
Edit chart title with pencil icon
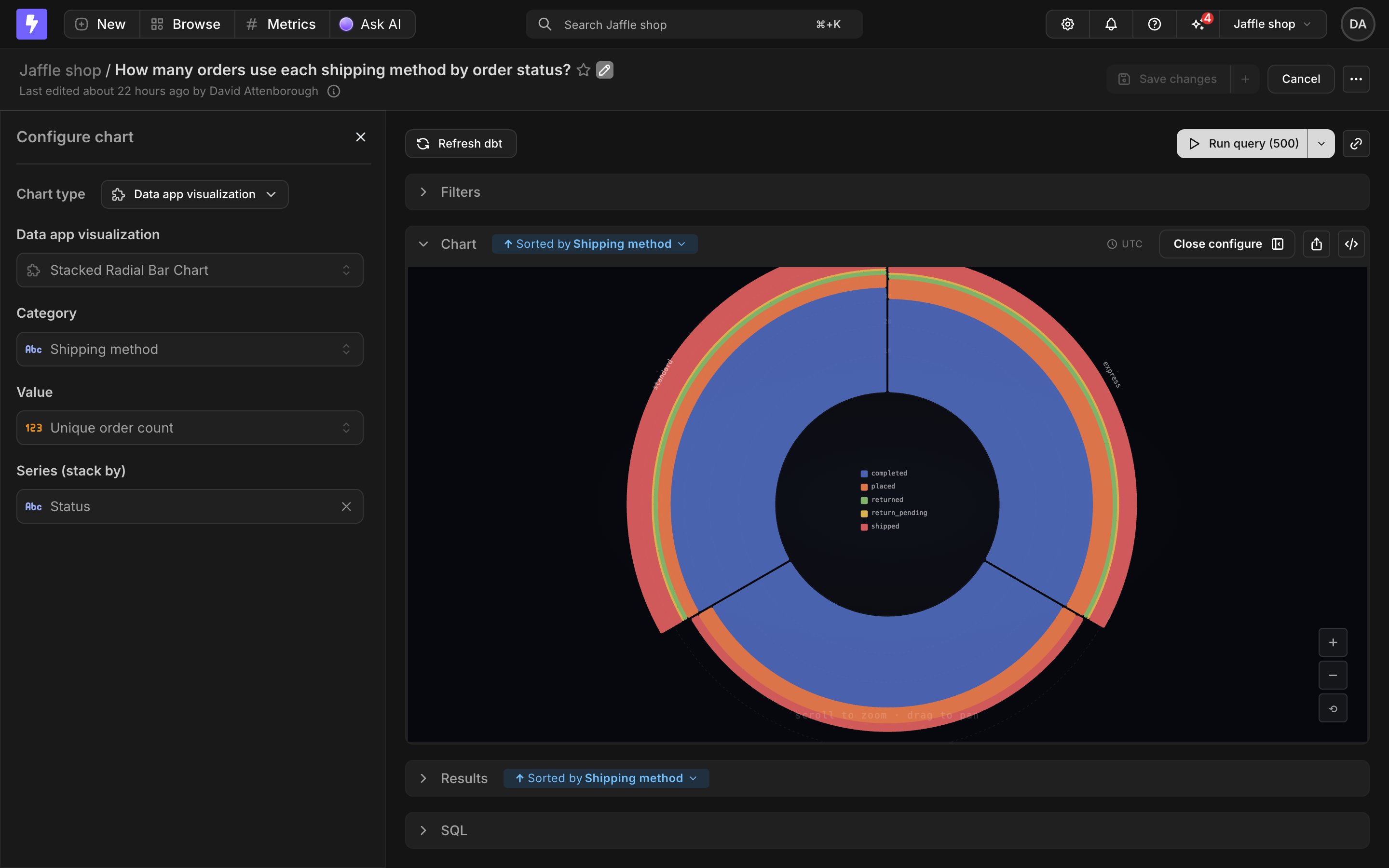tap(604, 70)
